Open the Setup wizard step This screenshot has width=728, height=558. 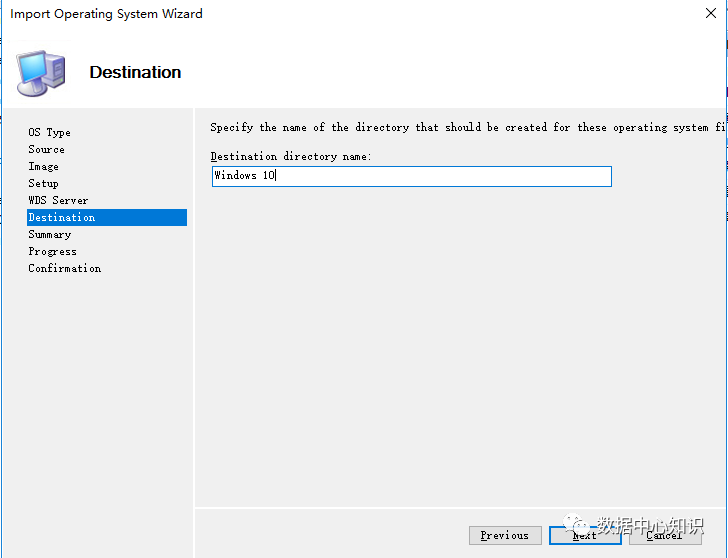tap(43, 183)
